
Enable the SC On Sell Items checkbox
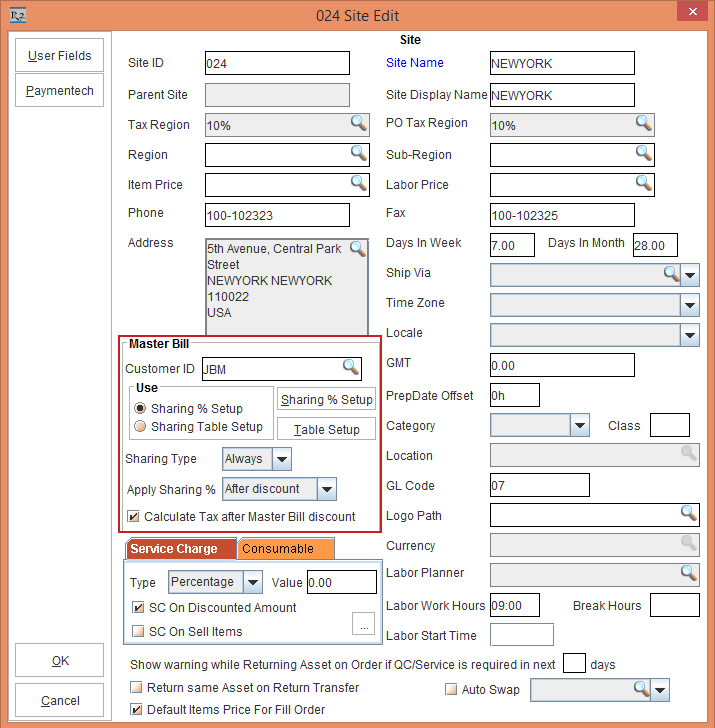click(139, 631)
